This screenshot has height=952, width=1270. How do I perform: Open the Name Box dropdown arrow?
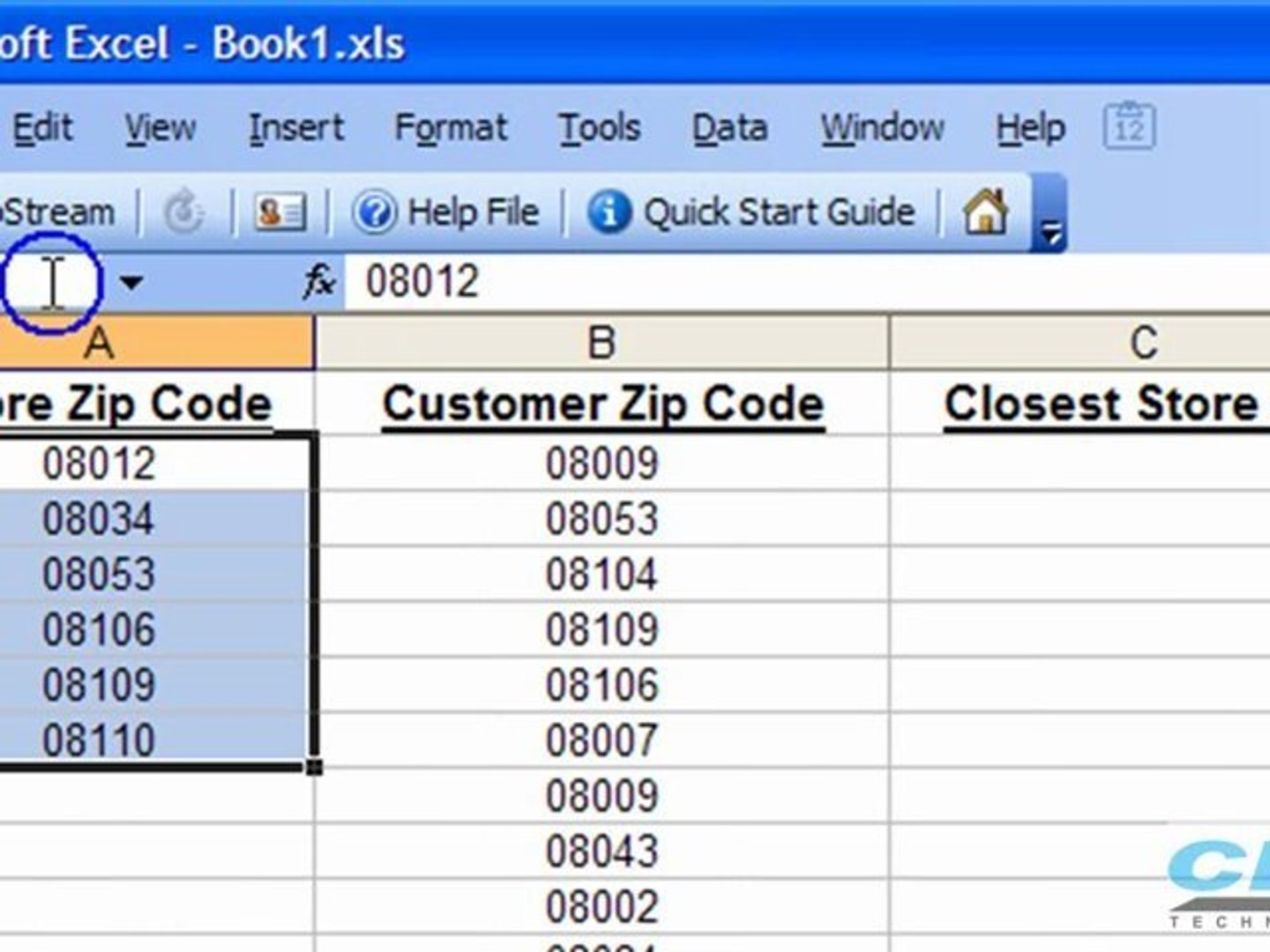point(131,283)
